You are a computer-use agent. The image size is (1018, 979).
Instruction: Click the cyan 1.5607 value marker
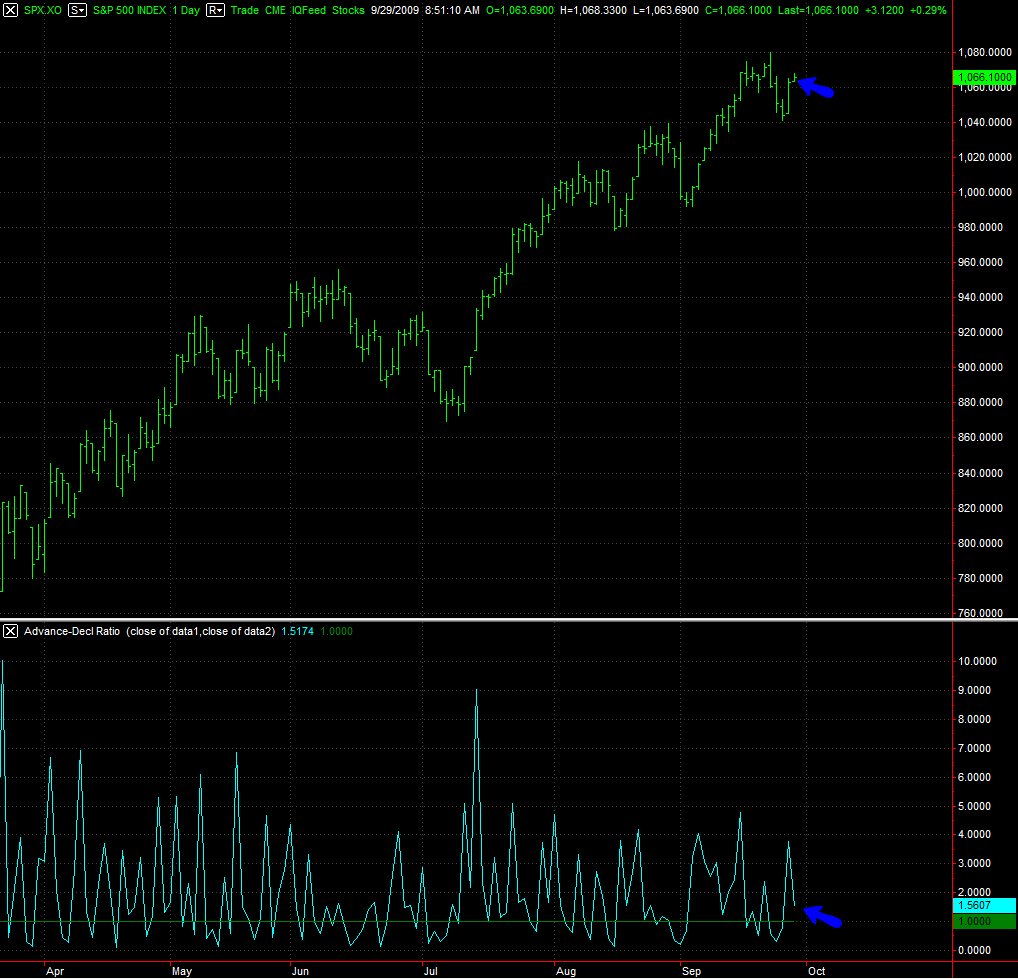(985, 906)
